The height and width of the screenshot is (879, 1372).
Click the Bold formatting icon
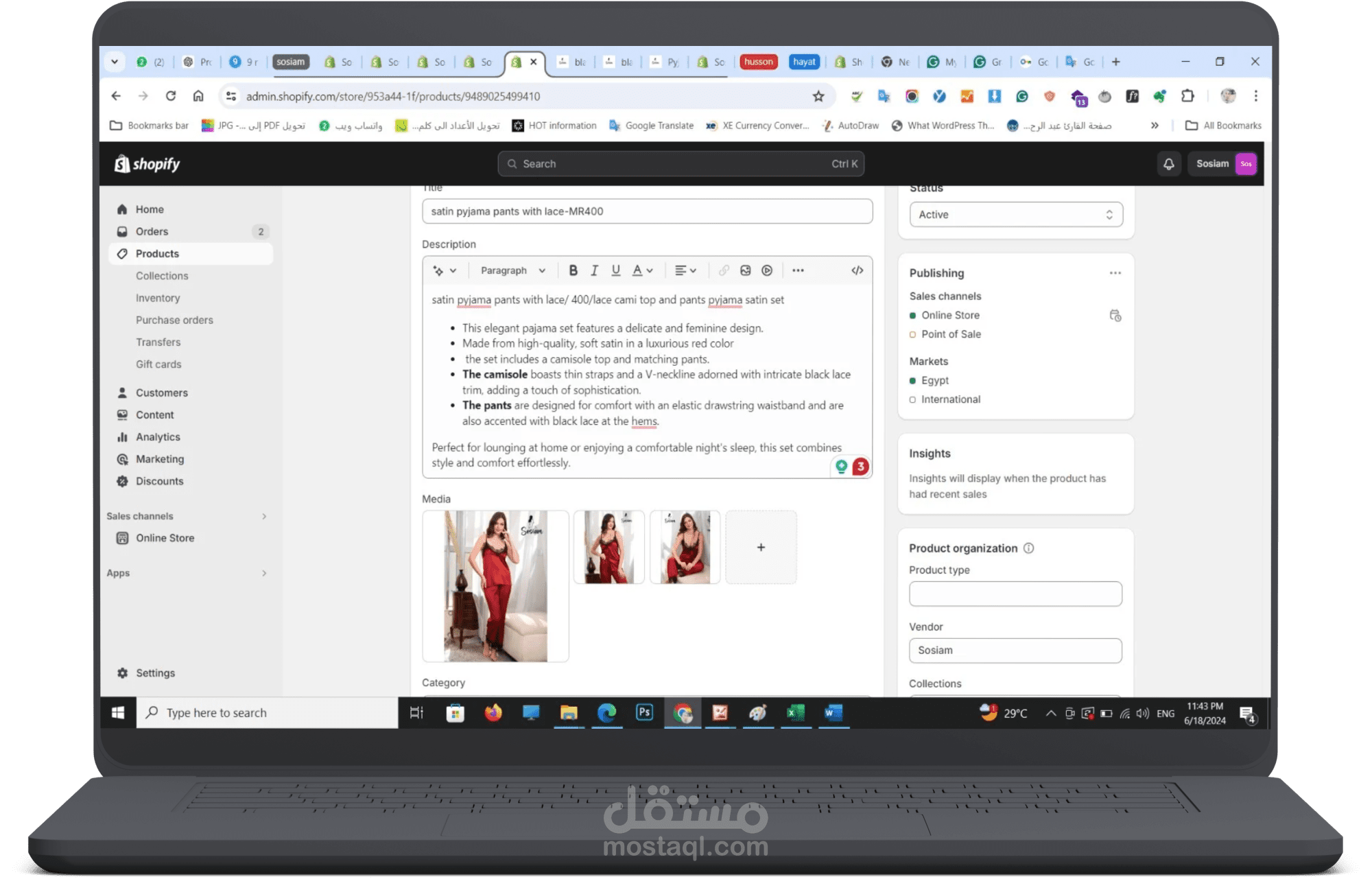click(573, 270)
